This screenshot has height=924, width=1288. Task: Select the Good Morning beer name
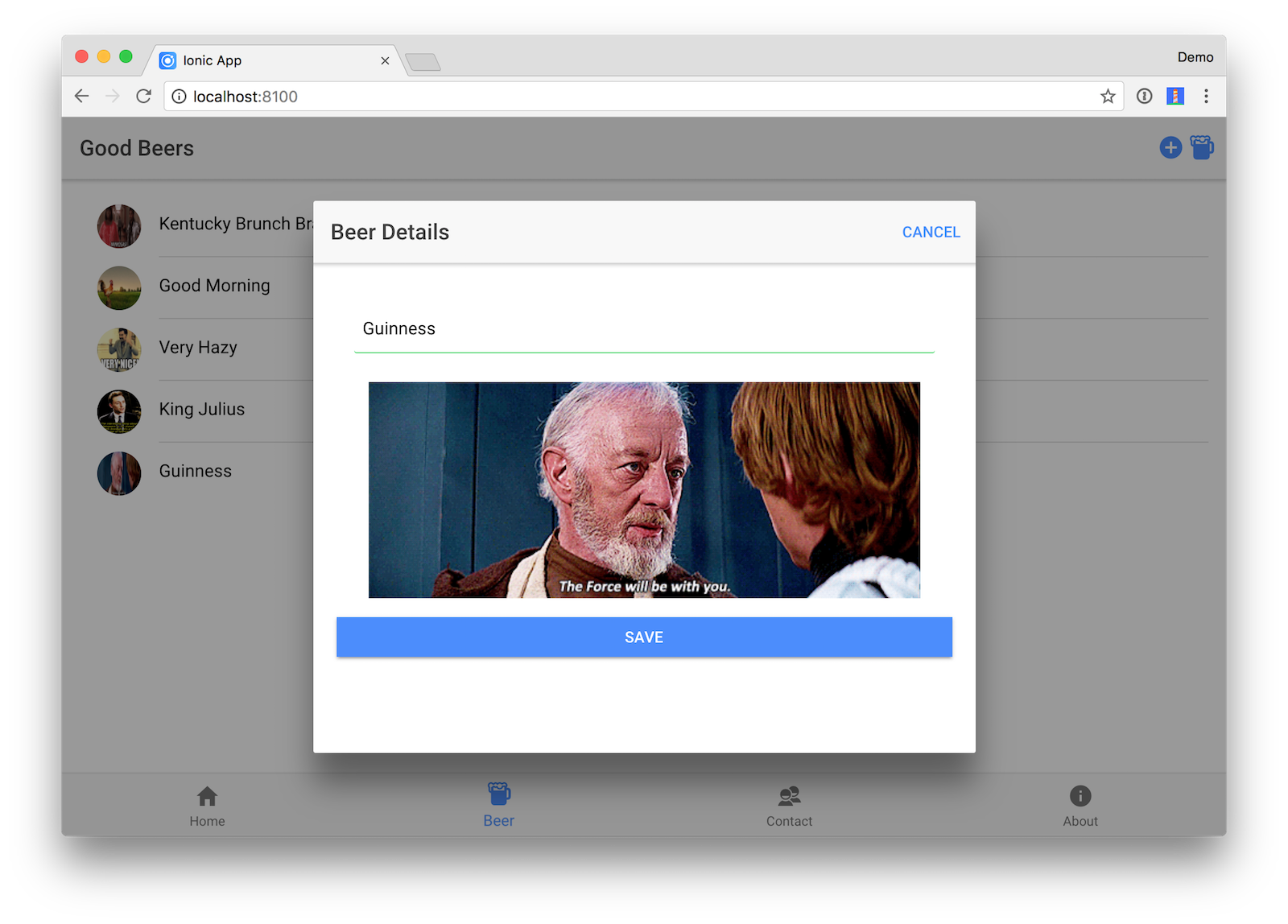[x=214, y=286]
